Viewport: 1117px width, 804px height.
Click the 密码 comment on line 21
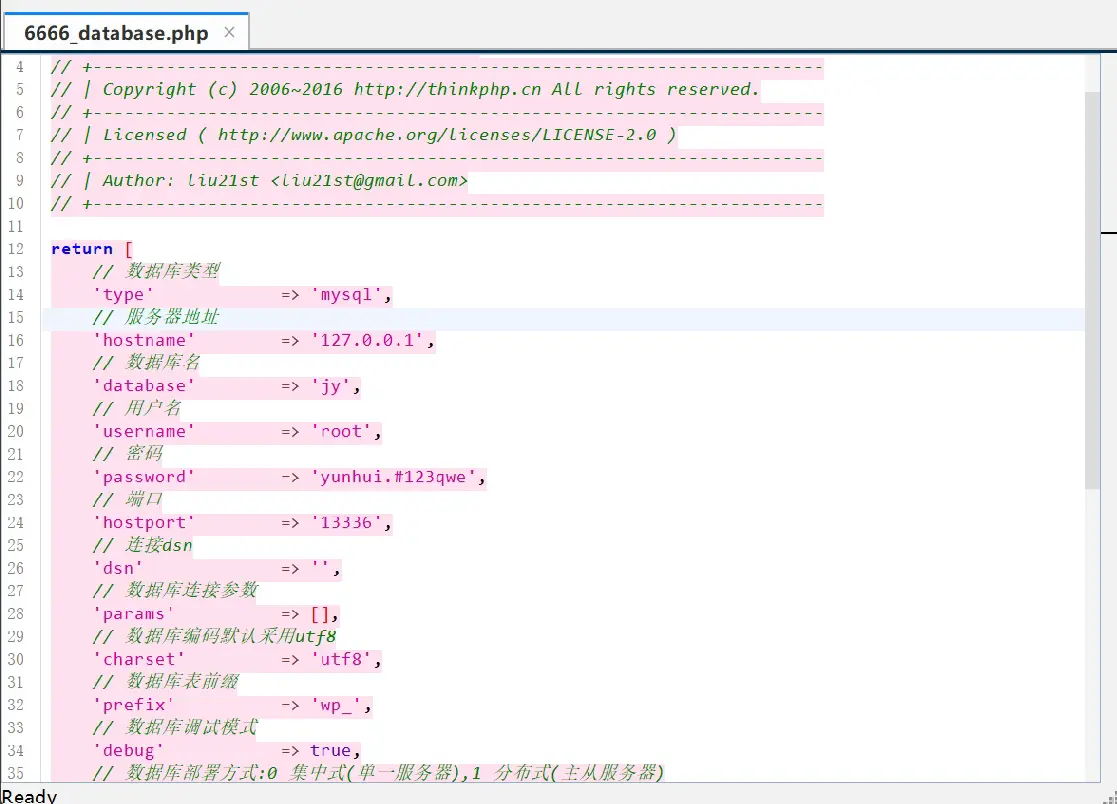pos(128,454)
